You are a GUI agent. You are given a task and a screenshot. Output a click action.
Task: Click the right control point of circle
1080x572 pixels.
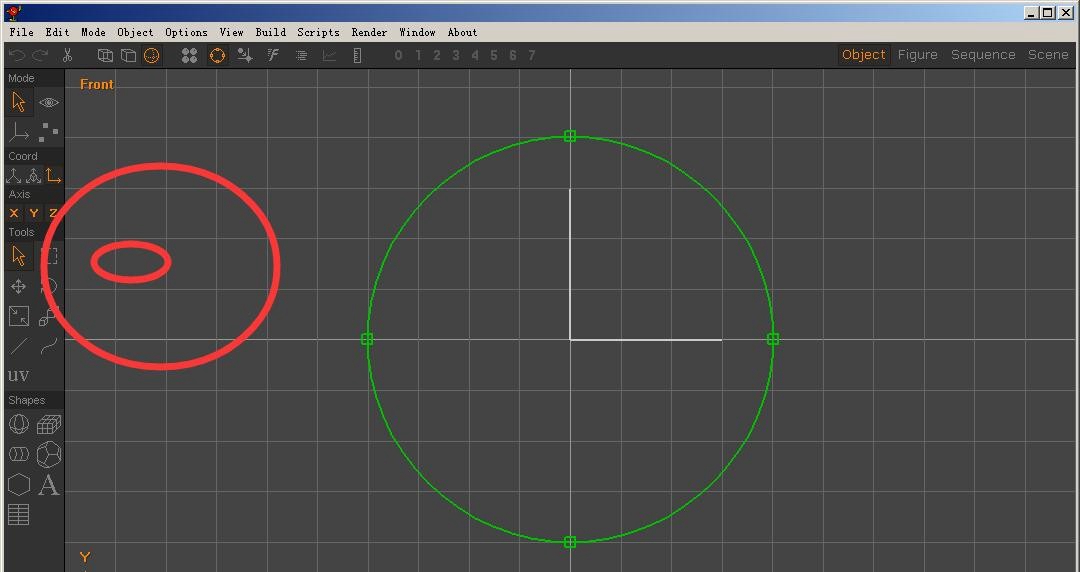pyautogui.click(x=773, y=339)
